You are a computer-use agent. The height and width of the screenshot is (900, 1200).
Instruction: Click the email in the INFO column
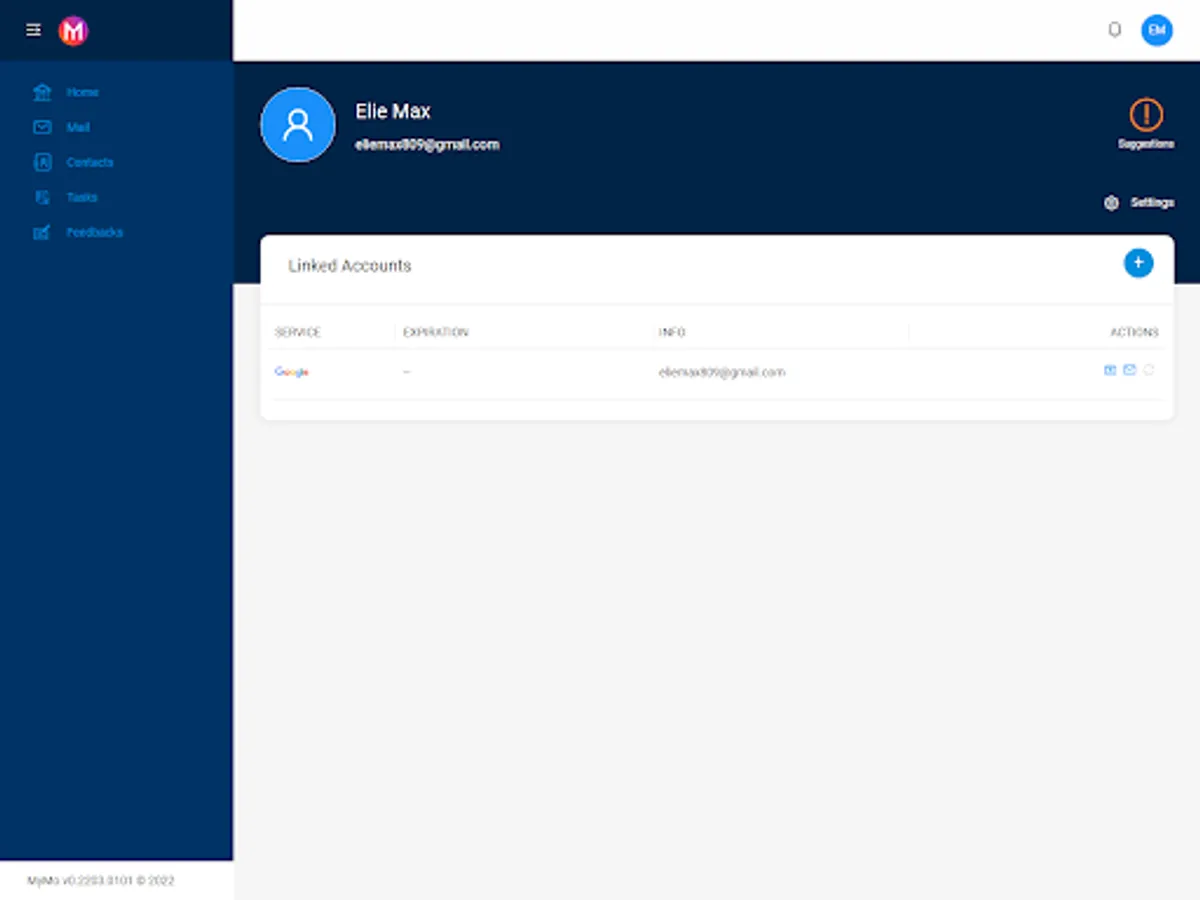point(722,372)
